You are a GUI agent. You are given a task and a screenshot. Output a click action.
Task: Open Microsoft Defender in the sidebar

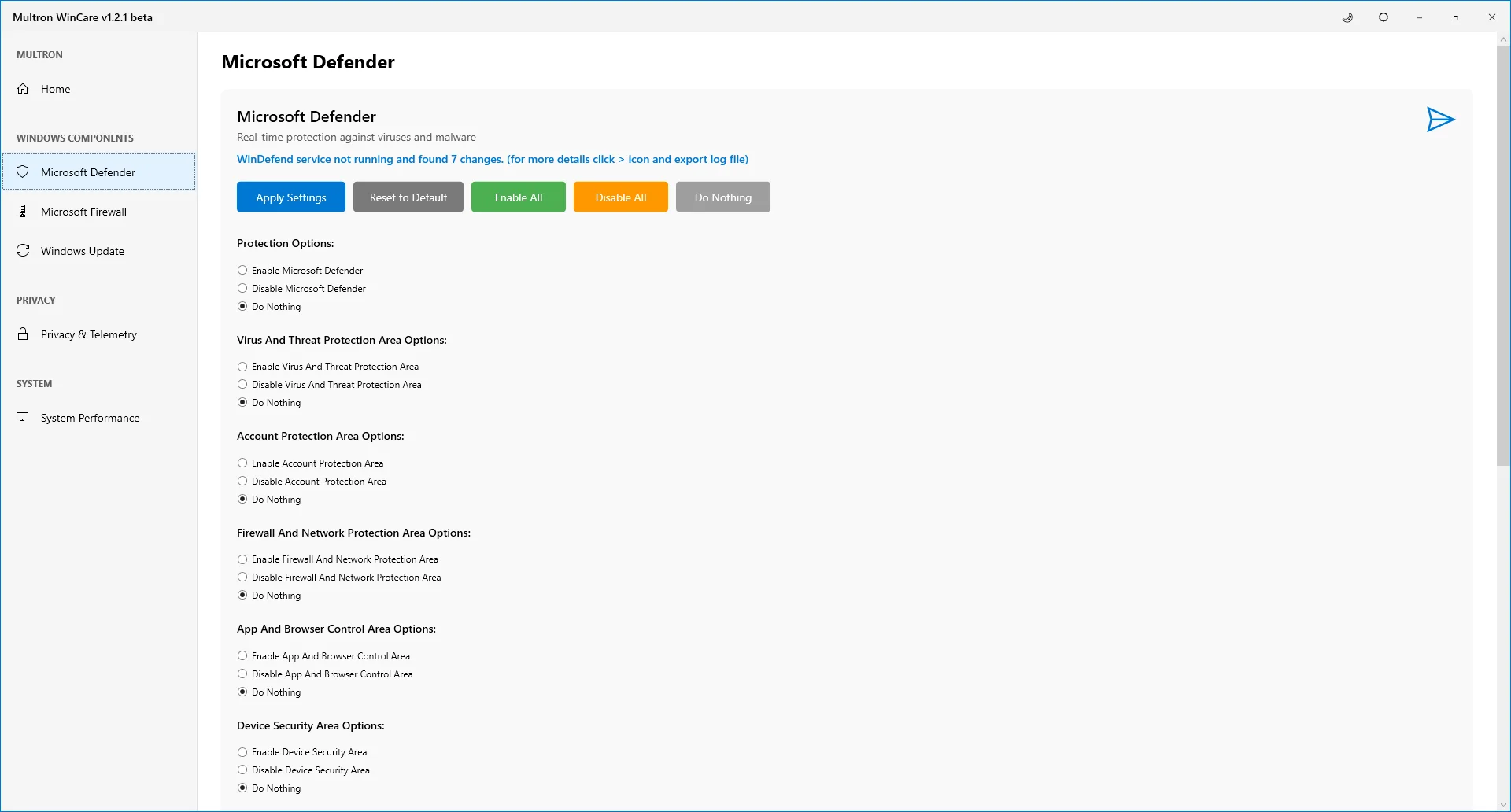[99, 172]
